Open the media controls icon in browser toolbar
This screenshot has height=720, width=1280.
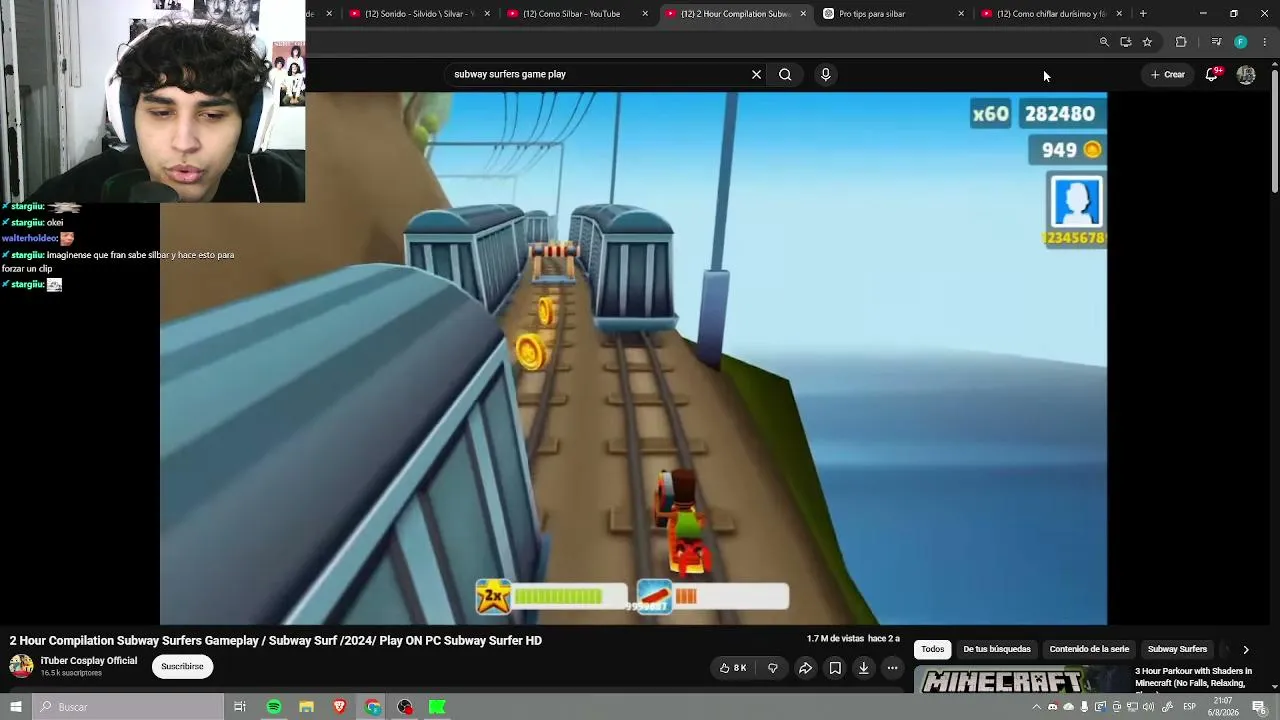[1216, 42]
